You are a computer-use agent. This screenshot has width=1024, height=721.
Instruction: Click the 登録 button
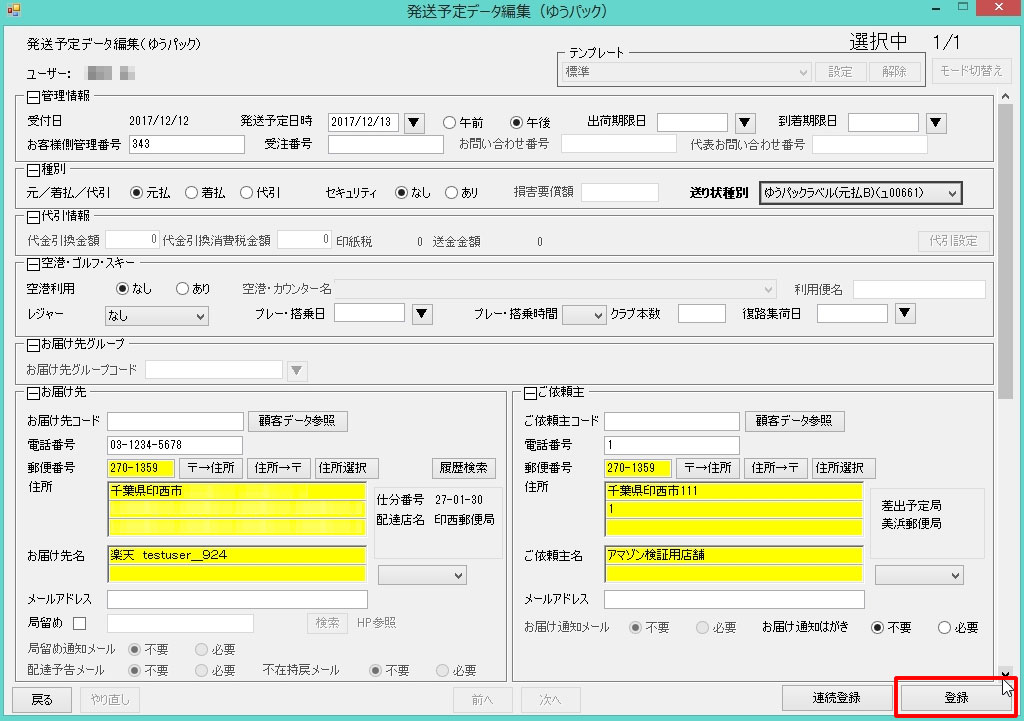tap(956, 698)
